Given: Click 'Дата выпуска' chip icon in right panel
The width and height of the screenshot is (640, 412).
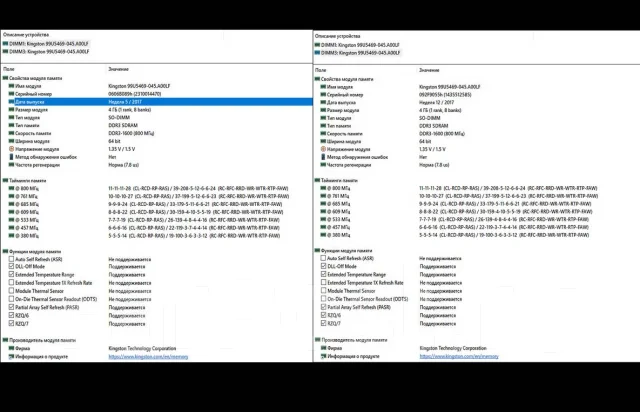Looking at the screenshot, I should [x=323, y=102].
